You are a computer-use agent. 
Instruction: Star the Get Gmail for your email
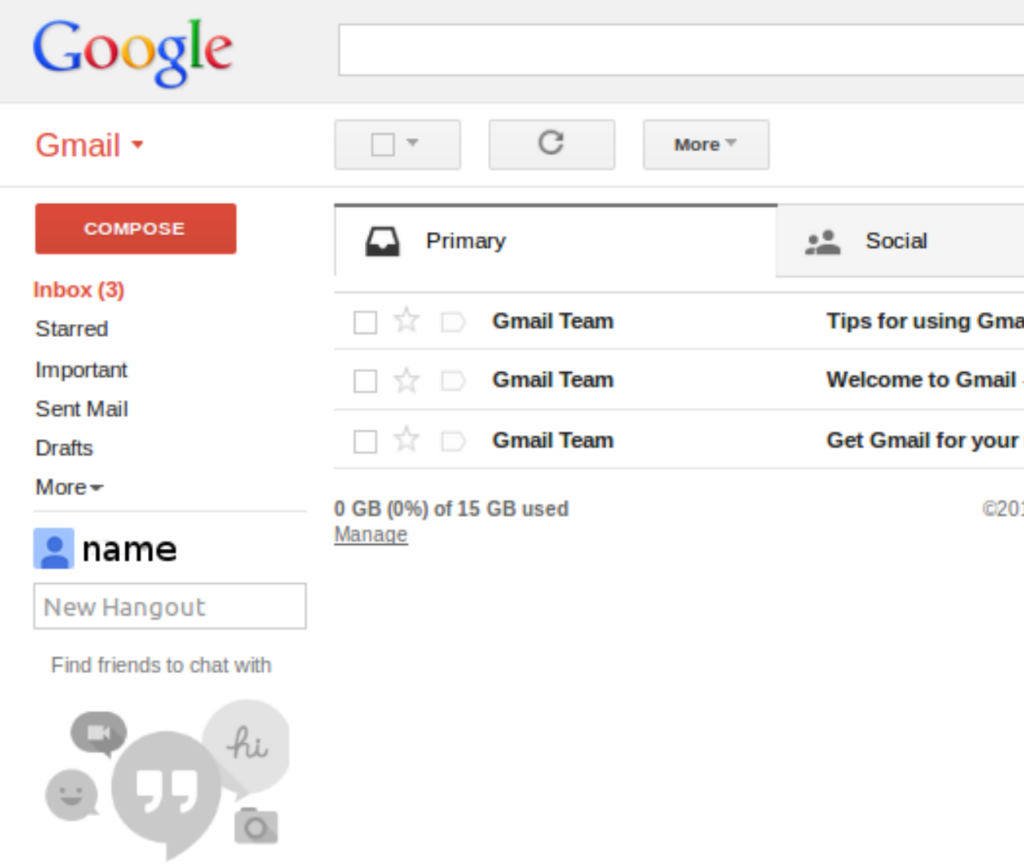406,440
